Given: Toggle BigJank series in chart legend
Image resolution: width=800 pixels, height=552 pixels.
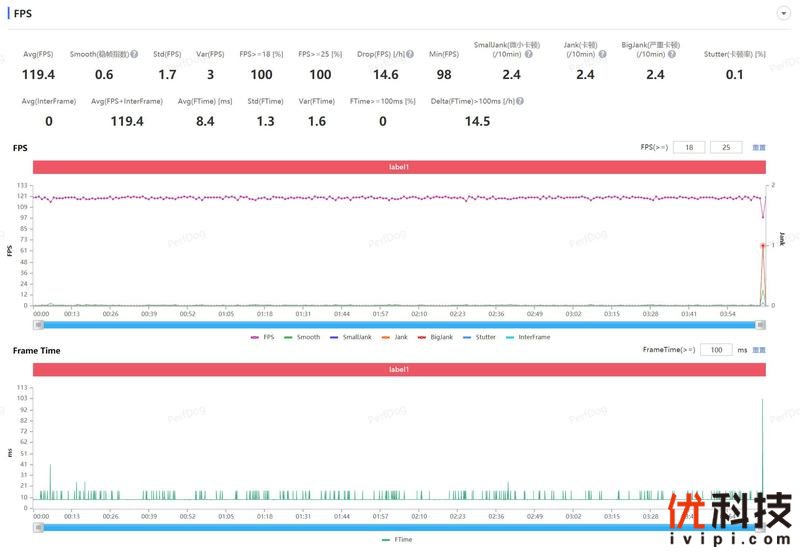Looking at the screenshot, I should tap(435, 337).
